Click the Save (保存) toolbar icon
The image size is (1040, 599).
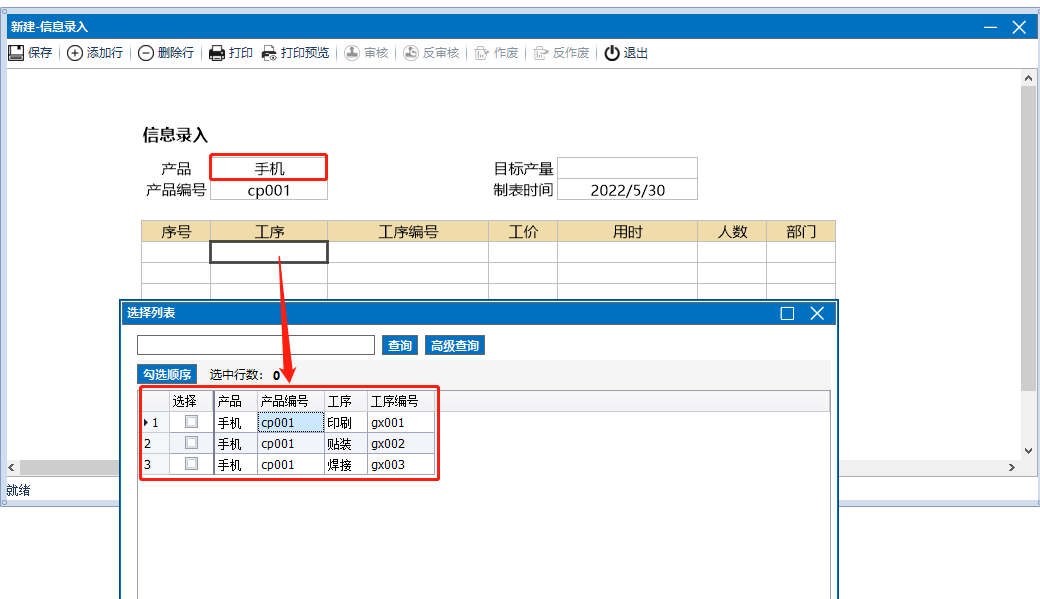tap(16, 53)
